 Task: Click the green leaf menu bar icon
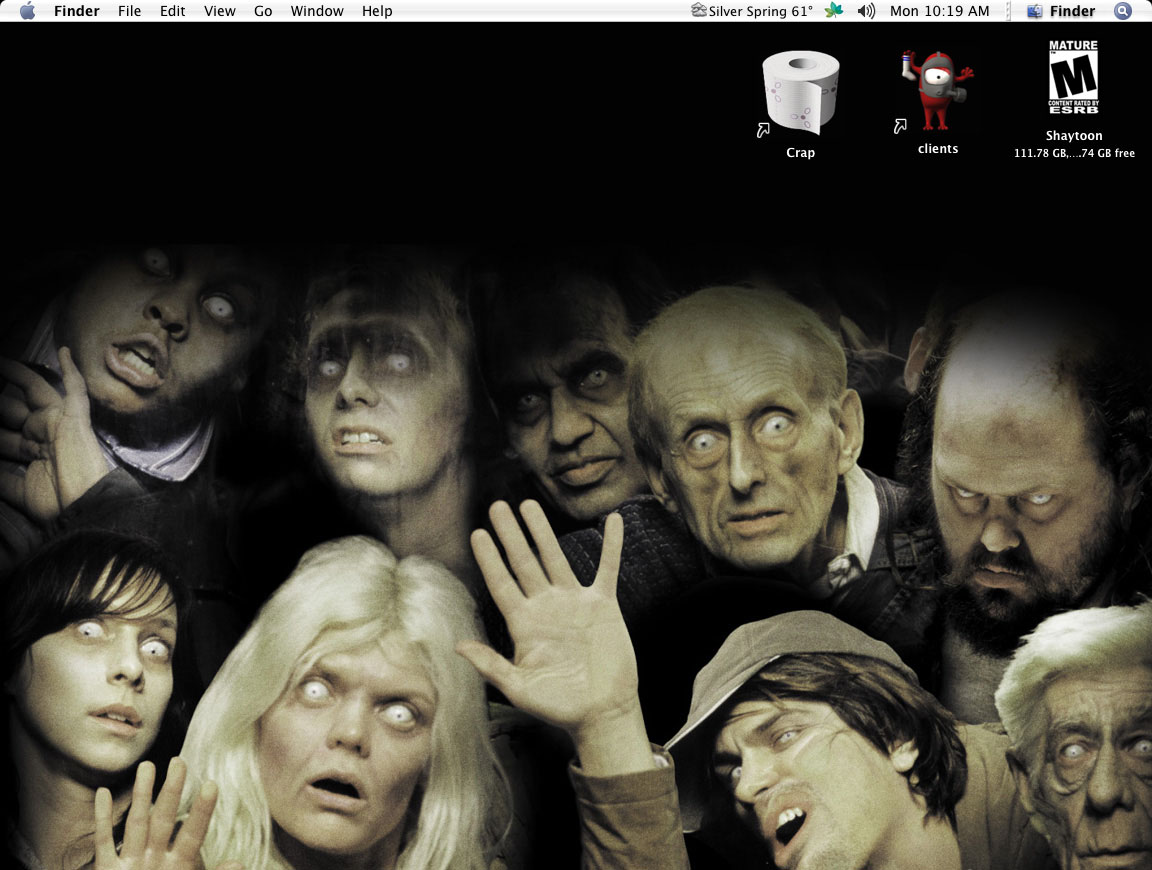[833, 11]
